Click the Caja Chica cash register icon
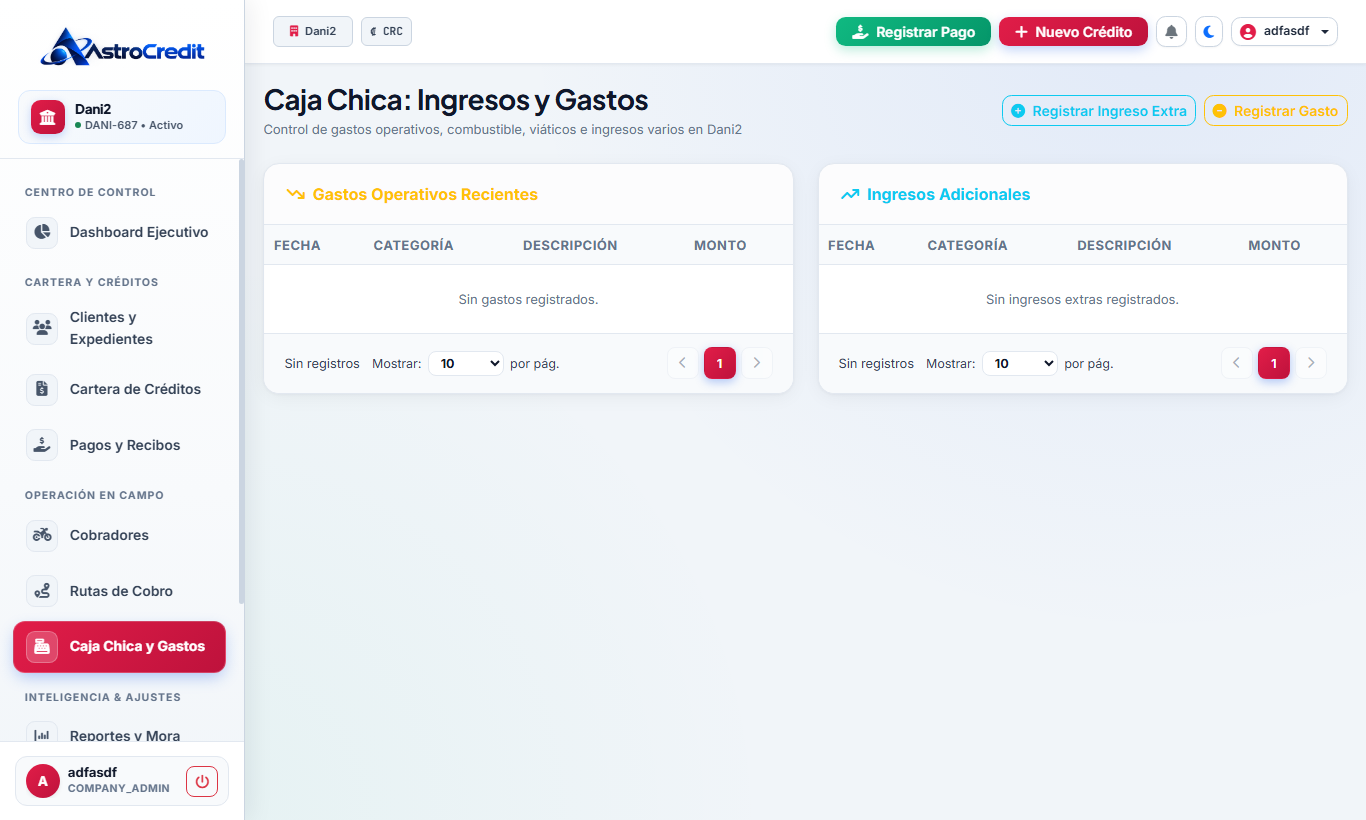The image size is (1366, 820). 42,646
